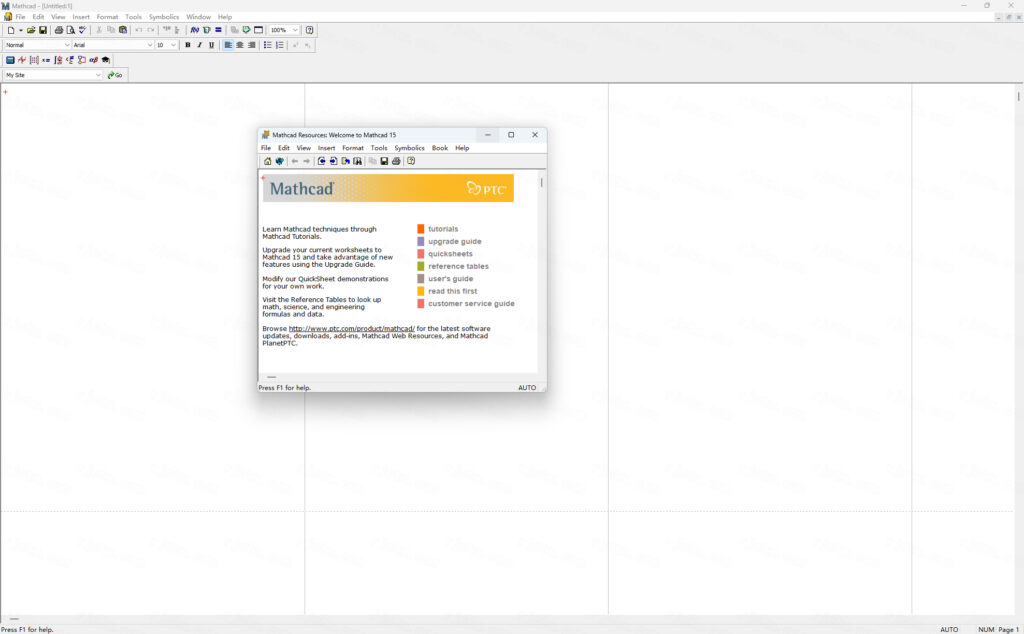Screen dimensions: 1024x634
Task: Open the Programming toolbar icon
Action: pos(80,60)
